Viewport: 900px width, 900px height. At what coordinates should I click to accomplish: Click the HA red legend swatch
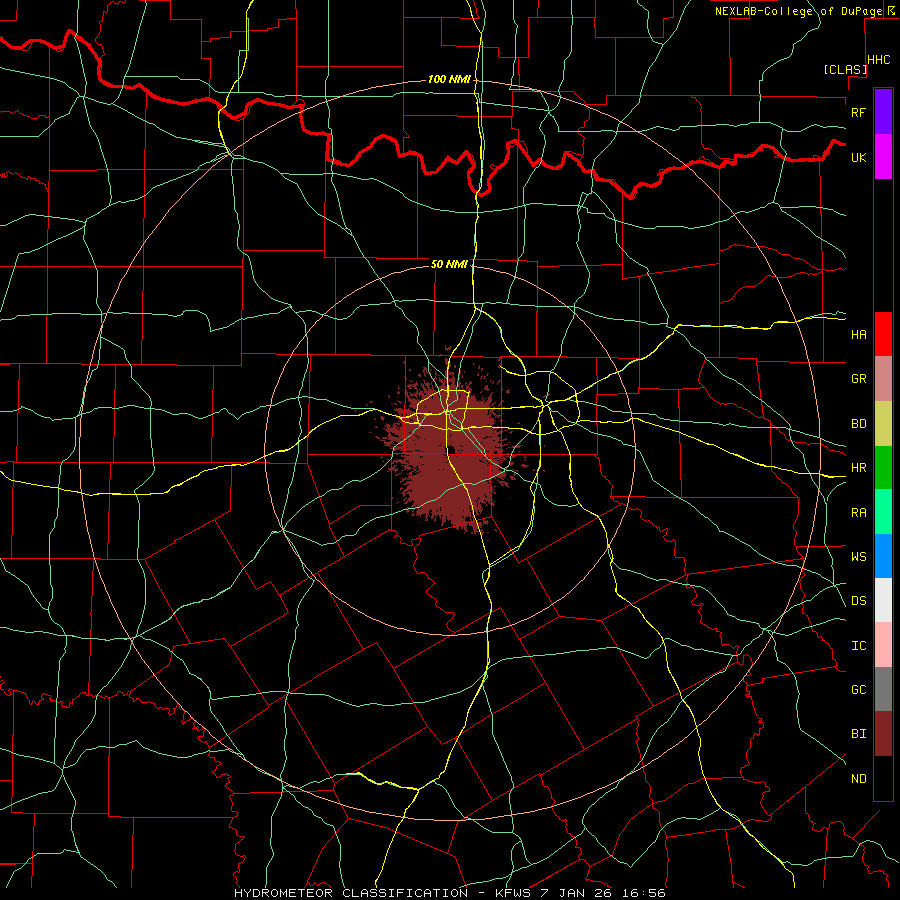[x=883, y=334]
